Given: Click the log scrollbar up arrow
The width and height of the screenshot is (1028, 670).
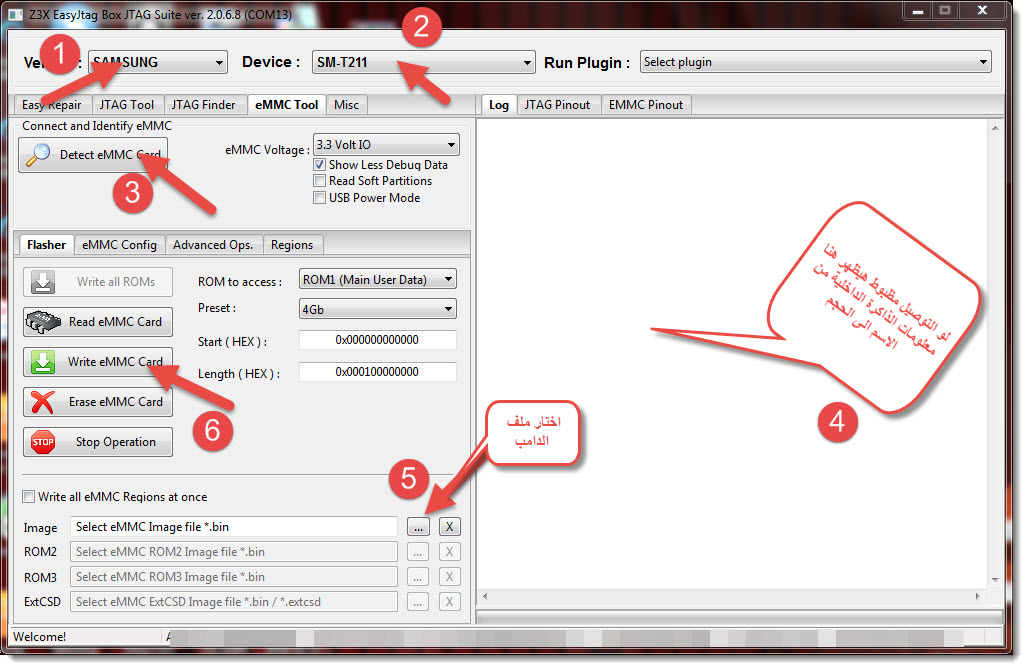Looking at the screenshot, I should tap(995, 128).
